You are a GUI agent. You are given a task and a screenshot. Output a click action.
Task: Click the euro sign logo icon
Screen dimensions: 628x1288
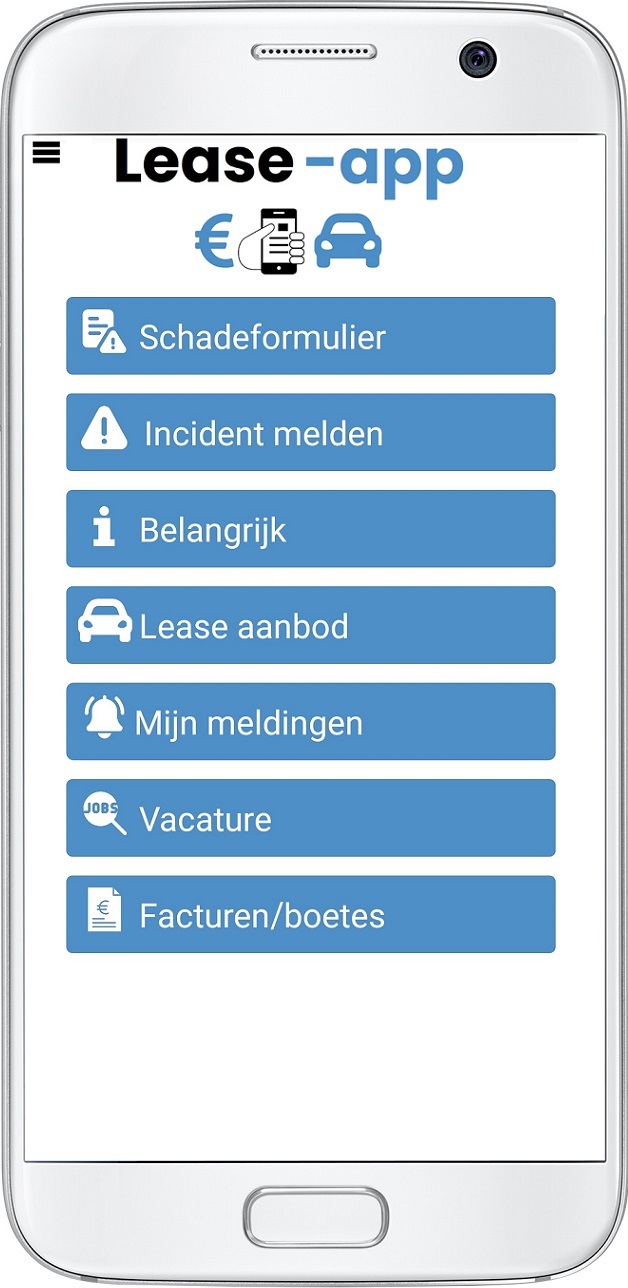pyautogui.click(x=213, y=244)
